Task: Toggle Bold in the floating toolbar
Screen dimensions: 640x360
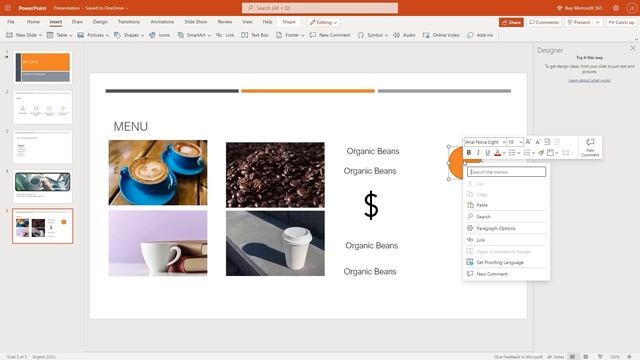Action: [469, 153]
